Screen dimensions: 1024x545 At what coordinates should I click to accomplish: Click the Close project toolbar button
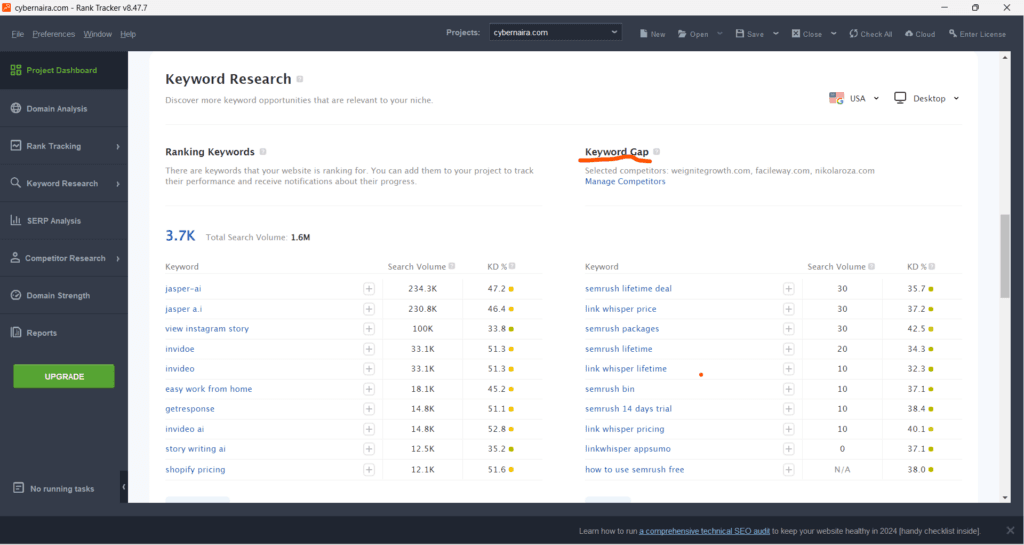(x=807, y=34)
